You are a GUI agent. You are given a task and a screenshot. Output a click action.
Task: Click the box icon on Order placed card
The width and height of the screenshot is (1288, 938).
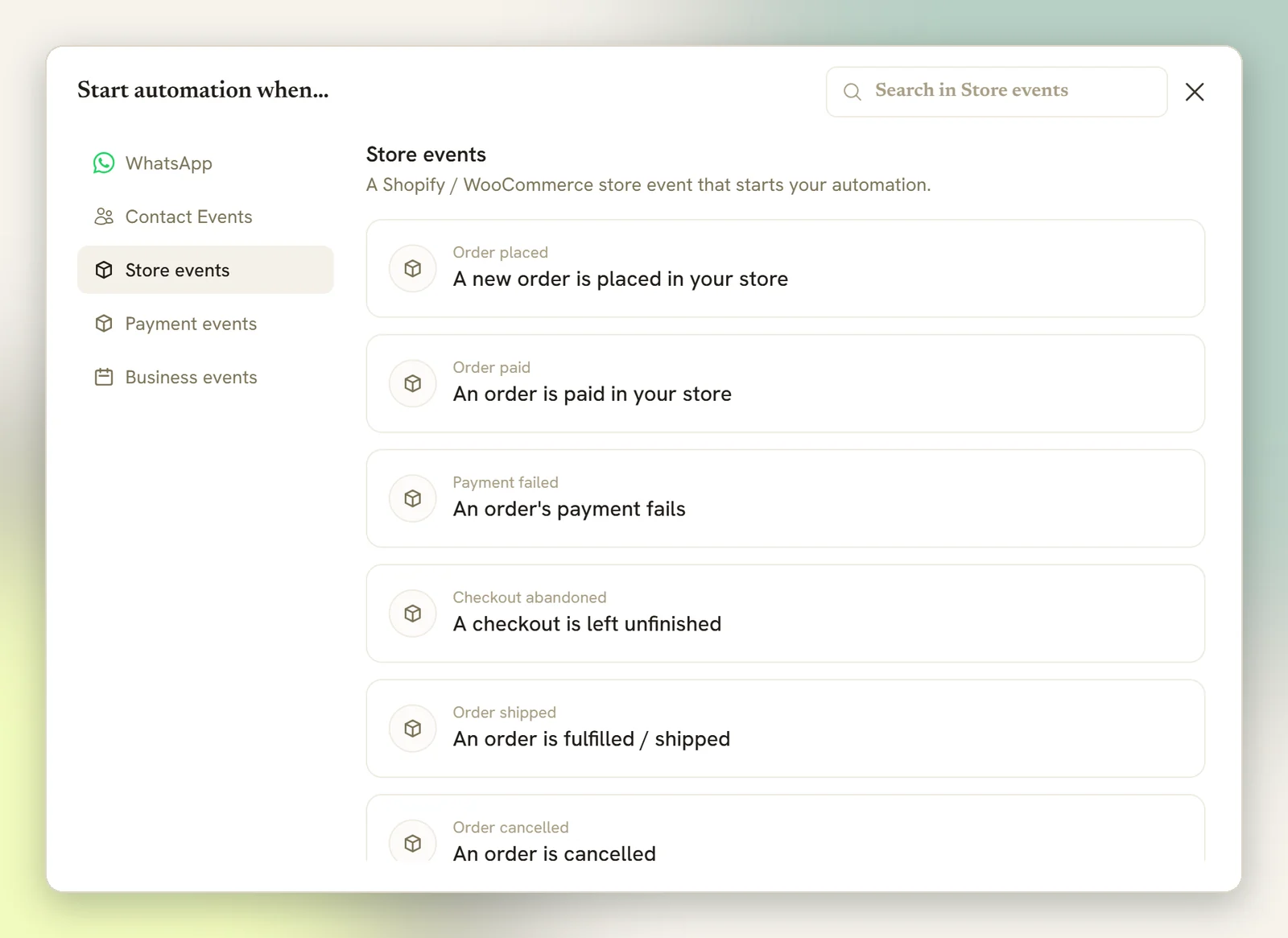click(413, 269)
